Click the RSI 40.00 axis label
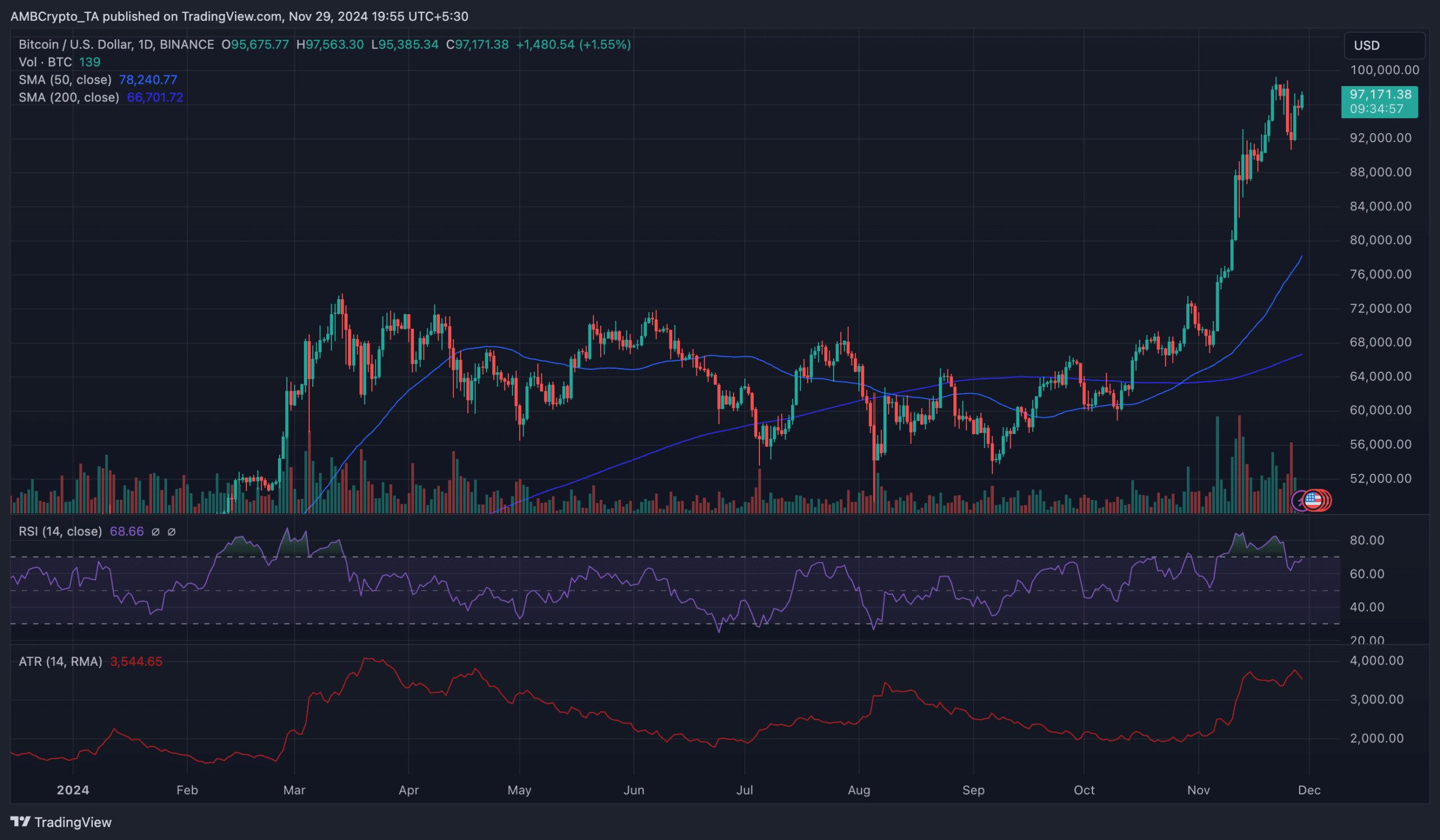Image resolution: width=1440 pixels, height=840 pixels. tap(1367, 607)
